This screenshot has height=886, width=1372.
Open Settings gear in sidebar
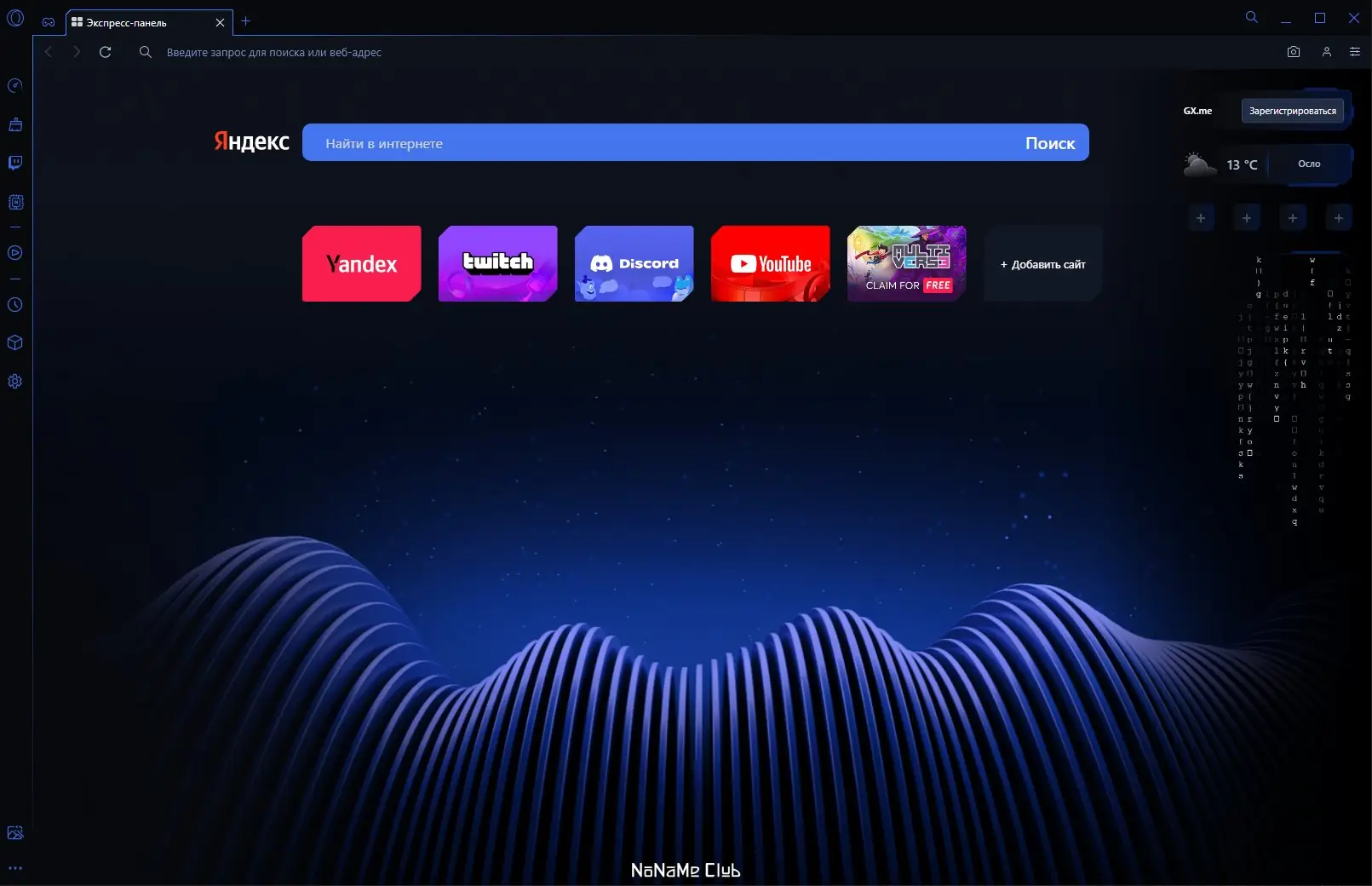click(x=15, y=381)
